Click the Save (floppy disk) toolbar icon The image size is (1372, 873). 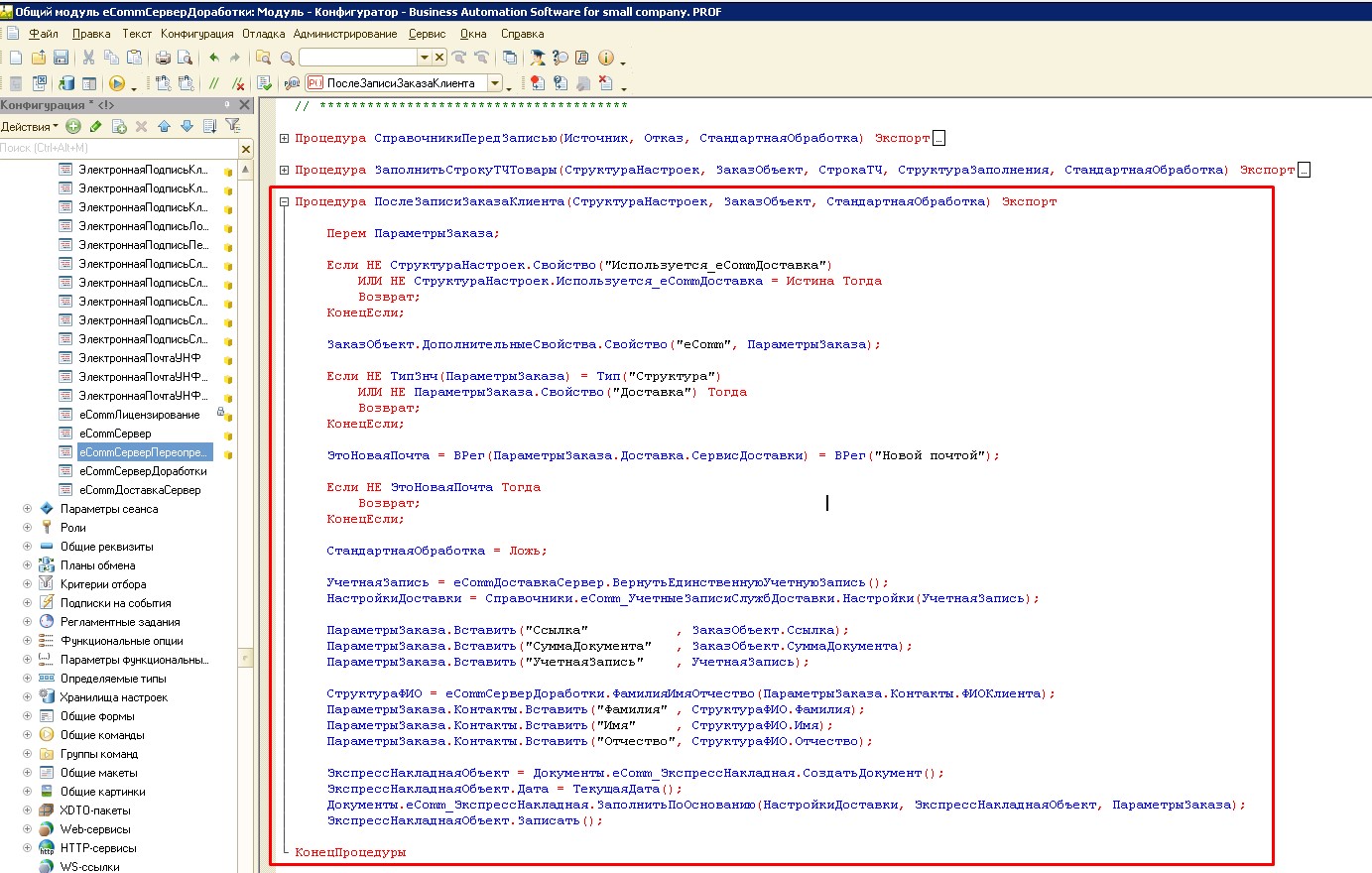tap(61, 58)
